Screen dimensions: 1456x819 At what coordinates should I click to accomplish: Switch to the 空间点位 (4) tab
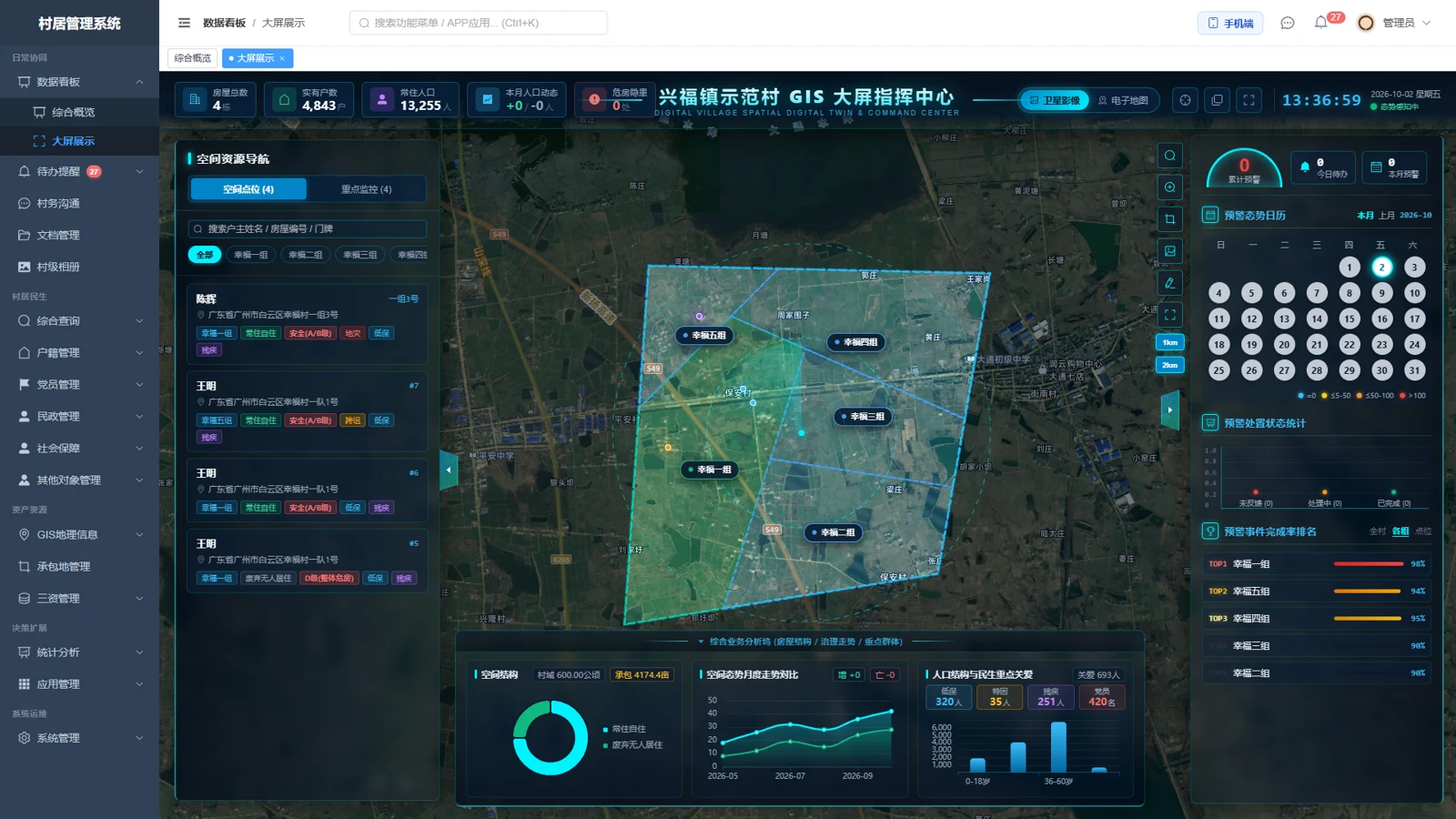coord(248,189)
